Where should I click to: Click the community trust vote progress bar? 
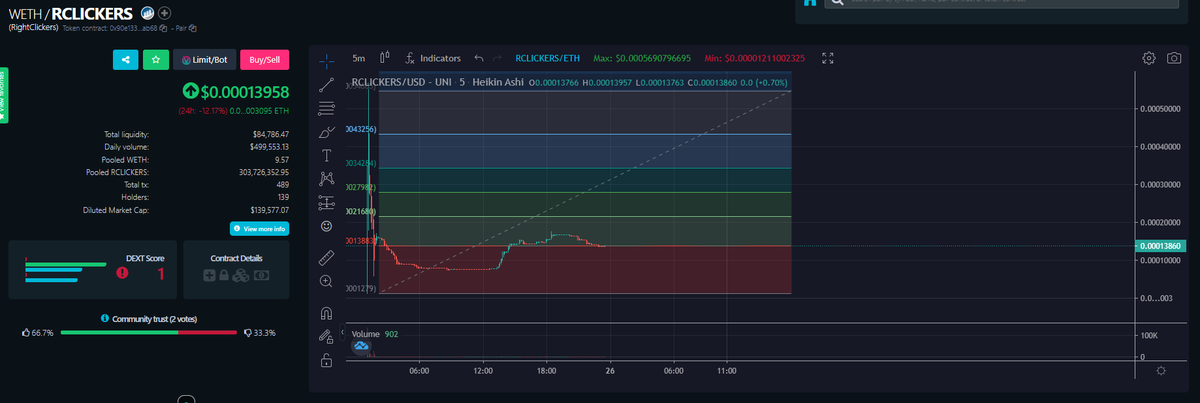point(148,332)
